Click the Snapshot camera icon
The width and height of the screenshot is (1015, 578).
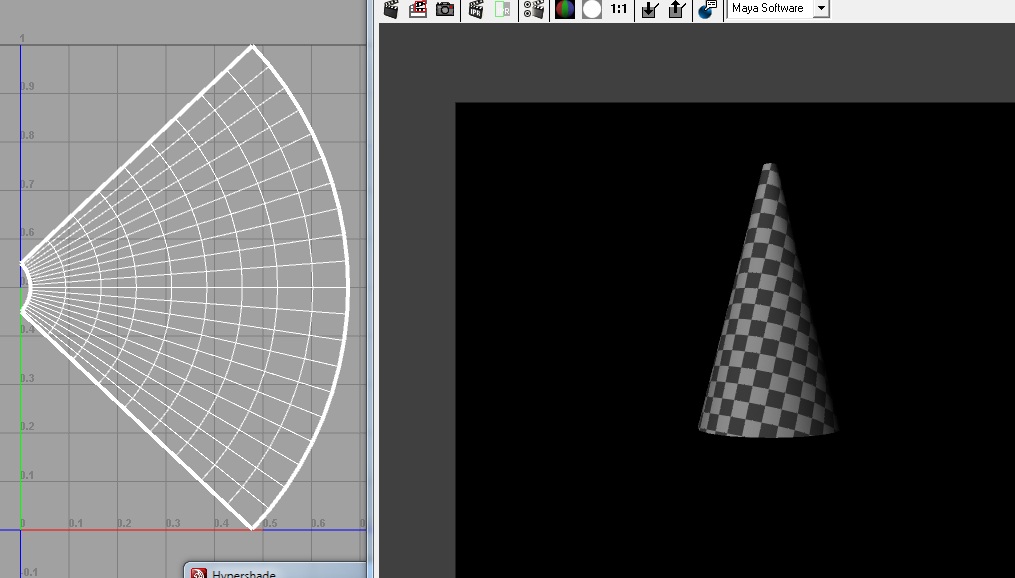445,9
